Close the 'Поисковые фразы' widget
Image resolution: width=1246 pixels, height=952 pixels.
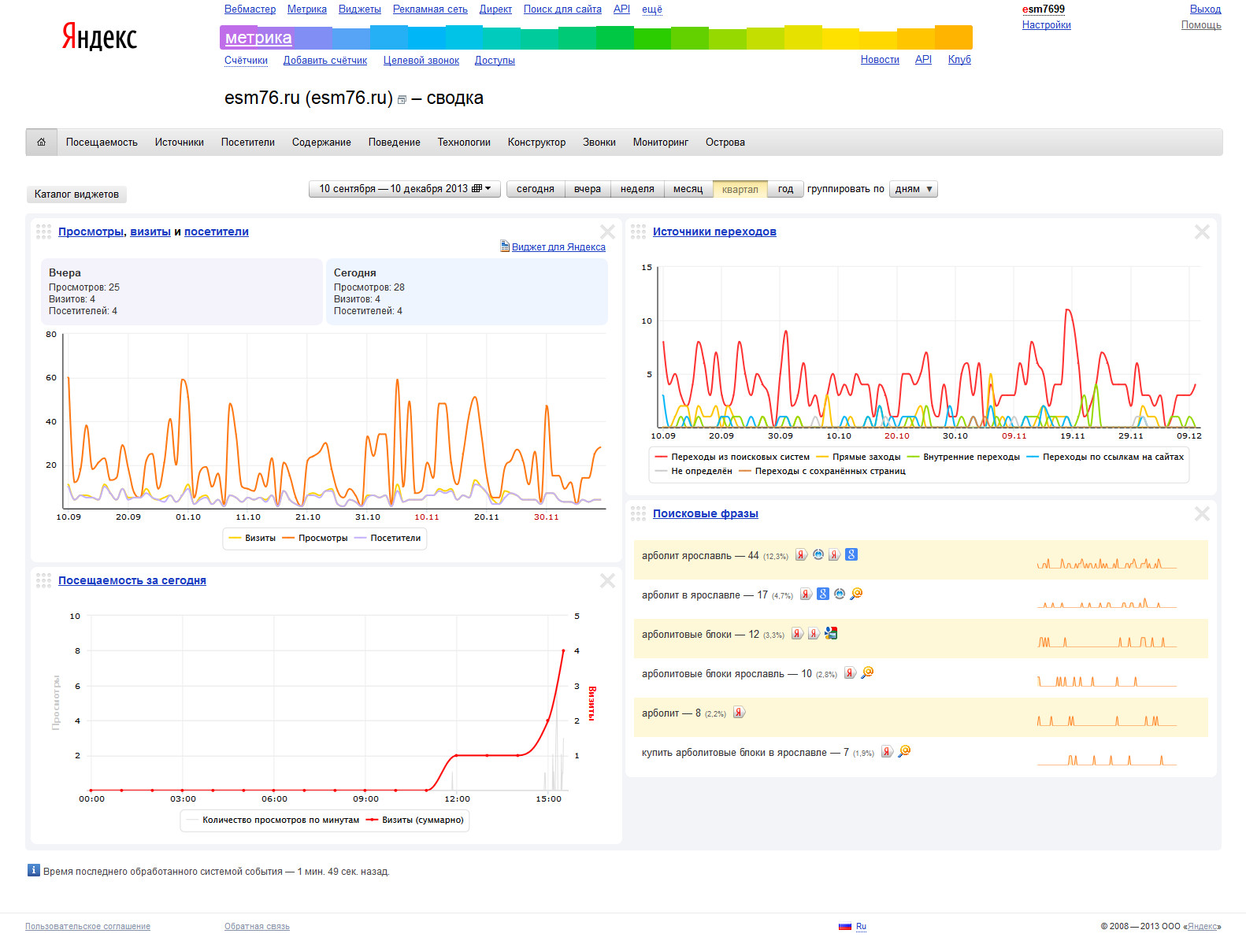coord(1202,513)
